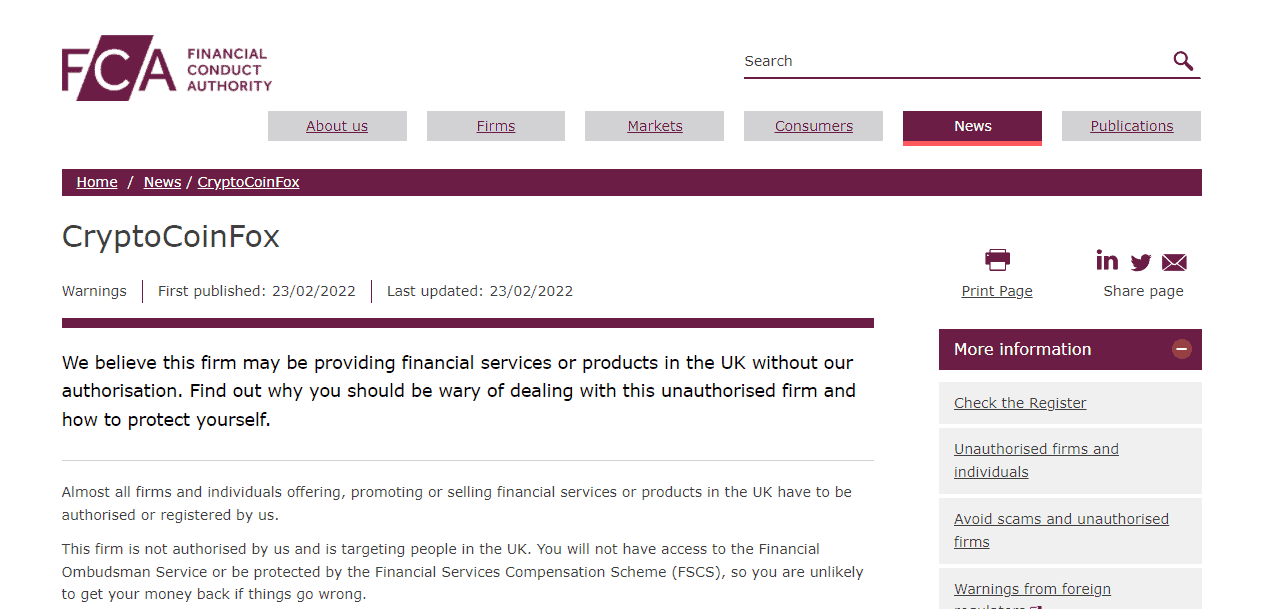Click the Print Page link
The width and height of the screenshot is (1263, 609).
click(997, 291)
